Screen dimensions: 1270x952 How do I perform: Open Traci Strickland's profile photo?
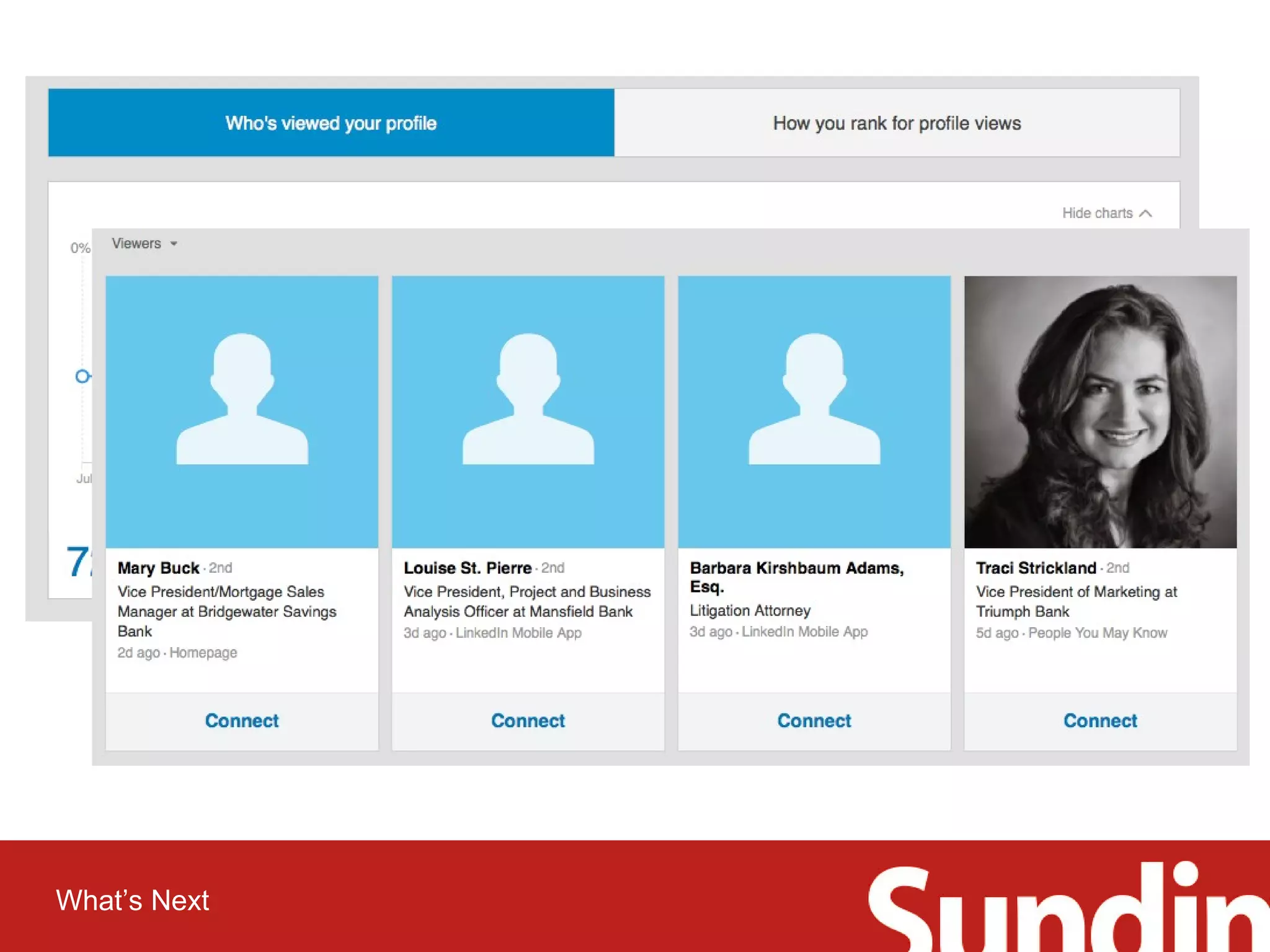[1100, 412]
